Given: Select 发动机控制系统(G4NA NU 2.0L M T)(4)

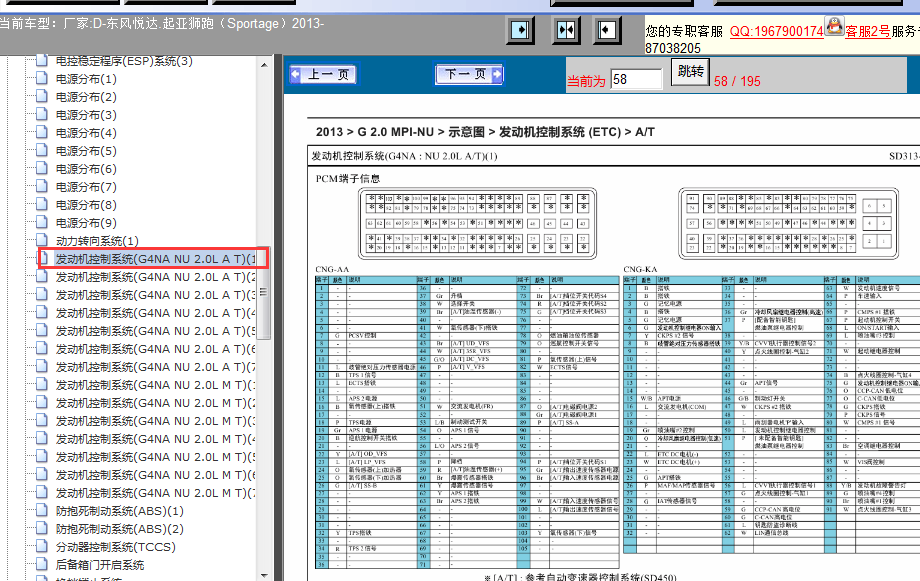Looking at the screenshot, I should (155, 439).
